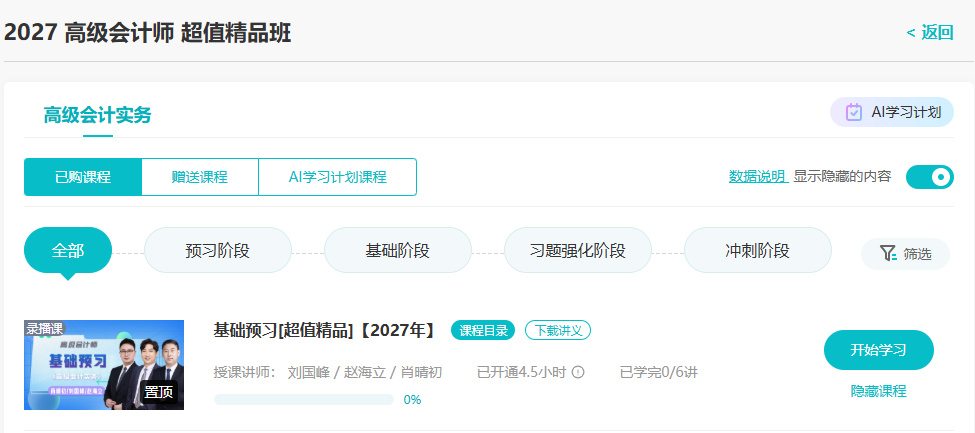Click the 开始学习 button
Image resolution: width=975 pixels, height=433 pixels.
click(x=879, y=350)
